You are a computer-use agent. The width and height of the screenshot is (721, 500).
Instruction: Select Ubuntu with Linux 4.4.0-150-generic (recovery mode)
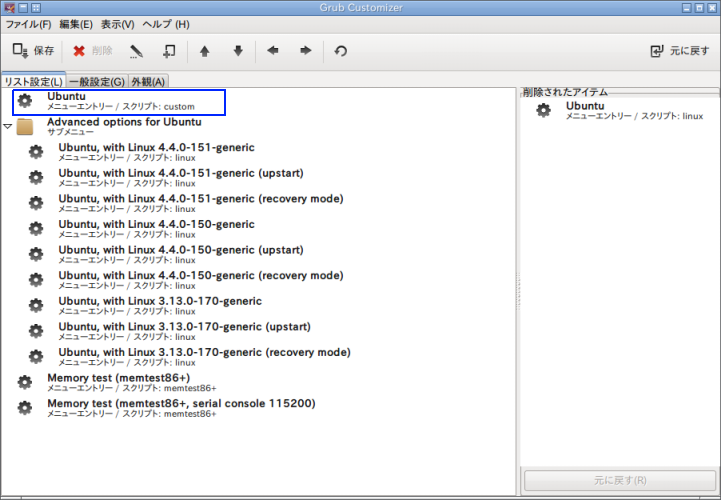[201, 280]
